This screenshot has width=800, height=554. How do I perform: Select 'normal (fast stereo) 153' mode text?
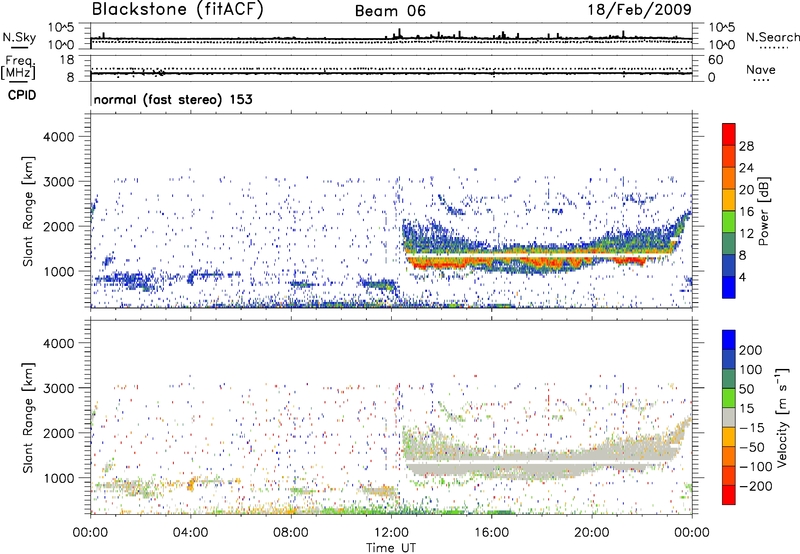[x=173, y=99]
